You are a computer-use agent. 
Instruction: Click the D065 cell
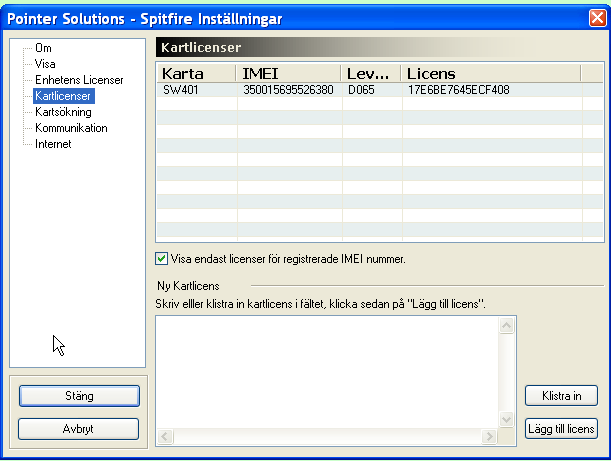[361, 90]
